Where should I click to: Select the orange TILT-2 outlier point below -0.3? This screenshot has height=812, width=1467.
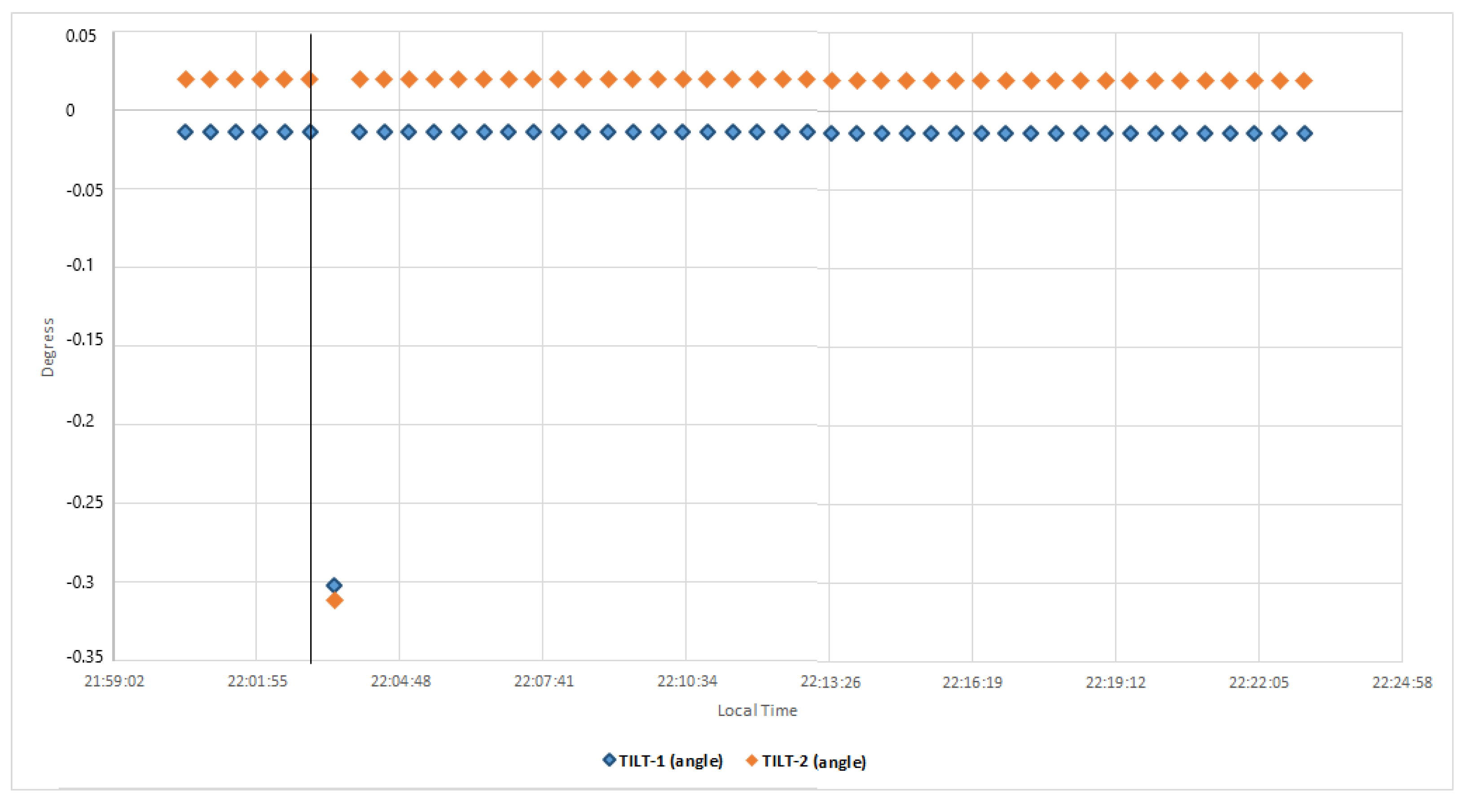[334, 600]
